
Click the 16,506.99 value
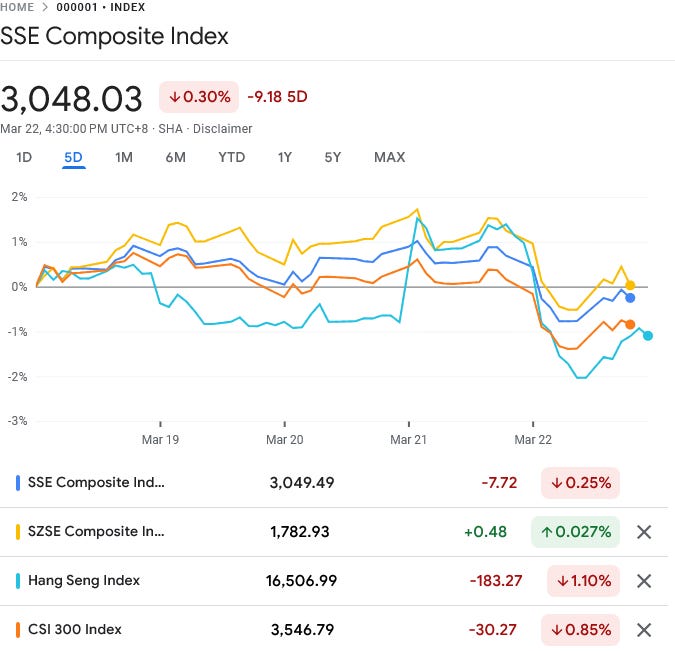(x=301, y=581)
